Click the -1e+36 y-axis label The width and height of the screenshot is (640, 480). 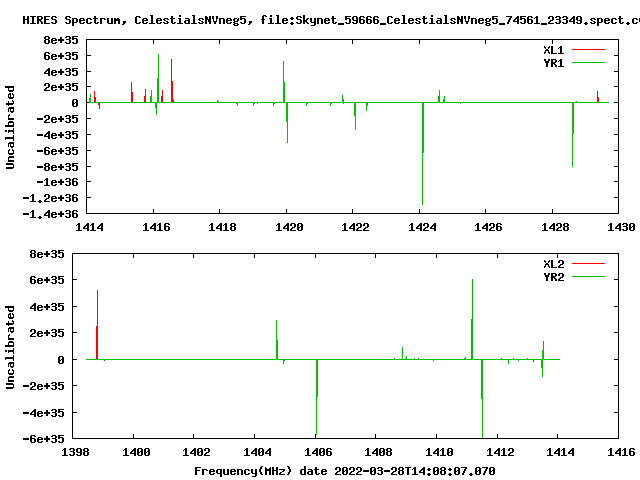(58, 182)
